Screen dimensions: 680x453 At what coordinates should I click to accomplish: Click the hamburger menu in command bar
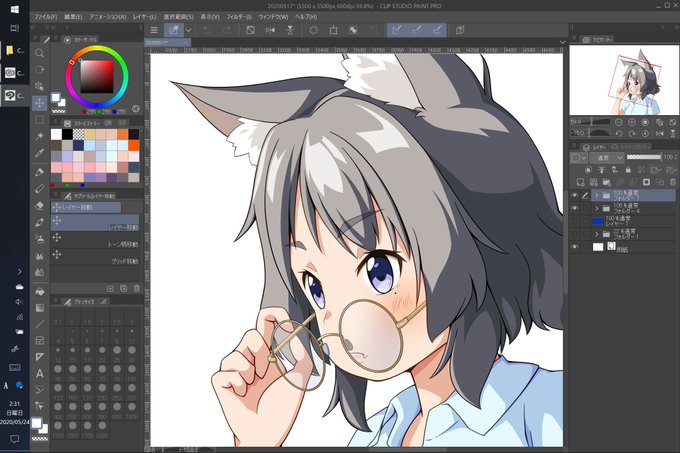pyautogui.click(x=154, y=30)
